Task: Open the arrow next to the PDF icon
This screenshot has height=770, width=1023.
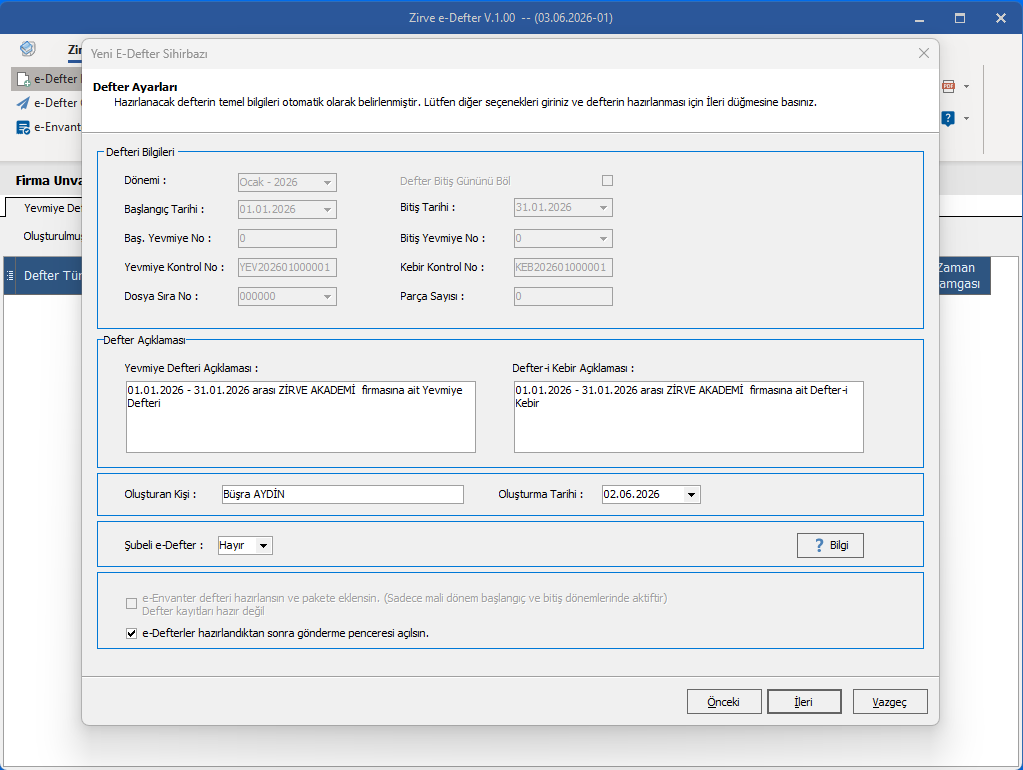Action: tap(966, 87)
